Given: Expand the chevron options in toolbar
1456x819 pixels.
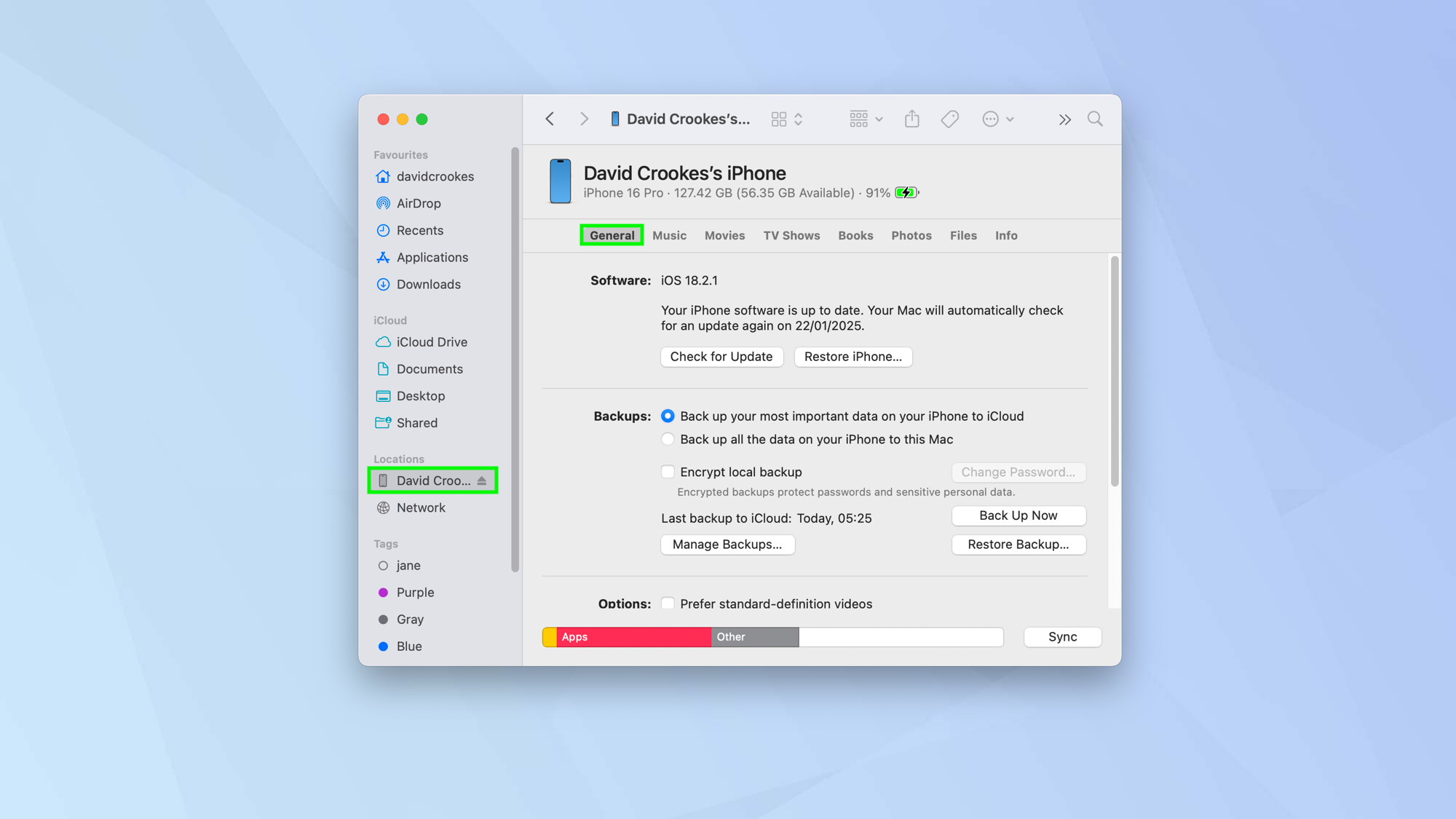Looking at the screenshot, I should (x=1065, y=119).
